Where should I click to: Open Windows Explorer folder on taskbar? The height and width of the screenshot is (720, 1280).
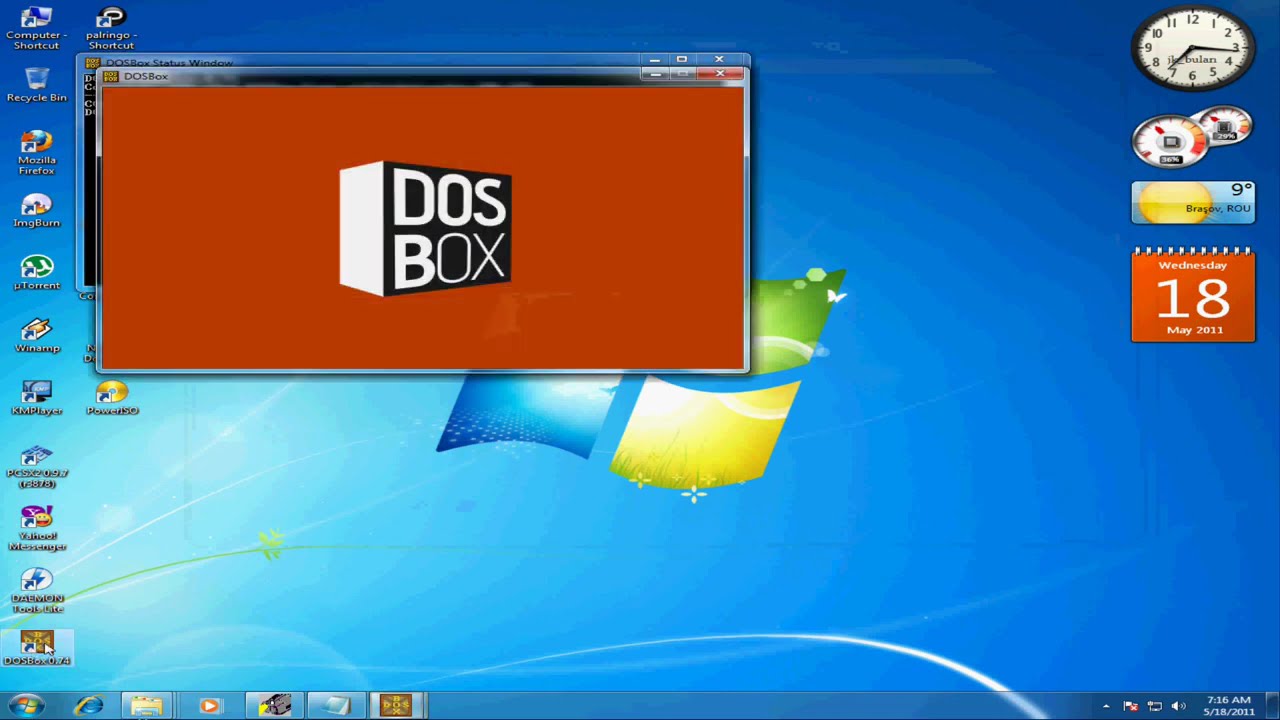coord(147,706)
